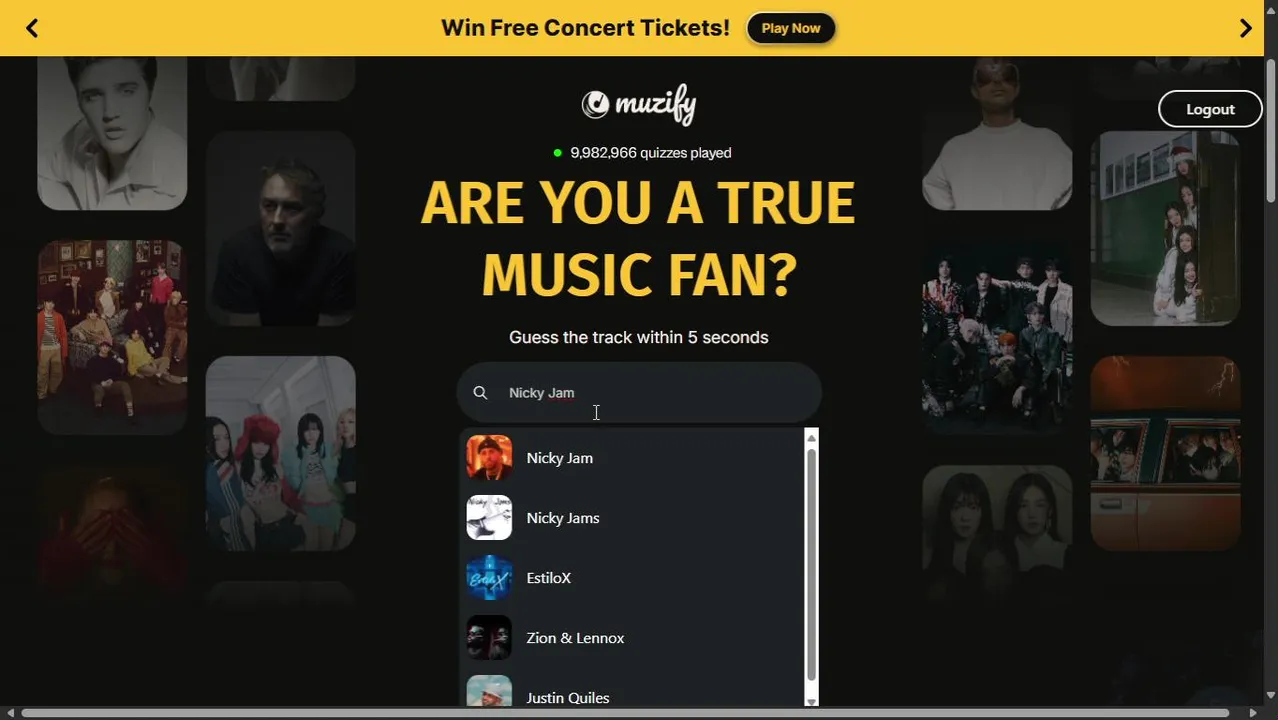Select Nicky Jams artist avatar
Screen dimensions: 1278x720
489,518
